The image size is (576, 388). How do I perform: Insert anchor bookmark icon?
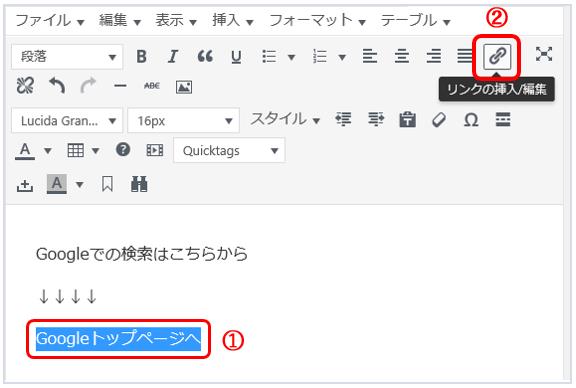107,184
